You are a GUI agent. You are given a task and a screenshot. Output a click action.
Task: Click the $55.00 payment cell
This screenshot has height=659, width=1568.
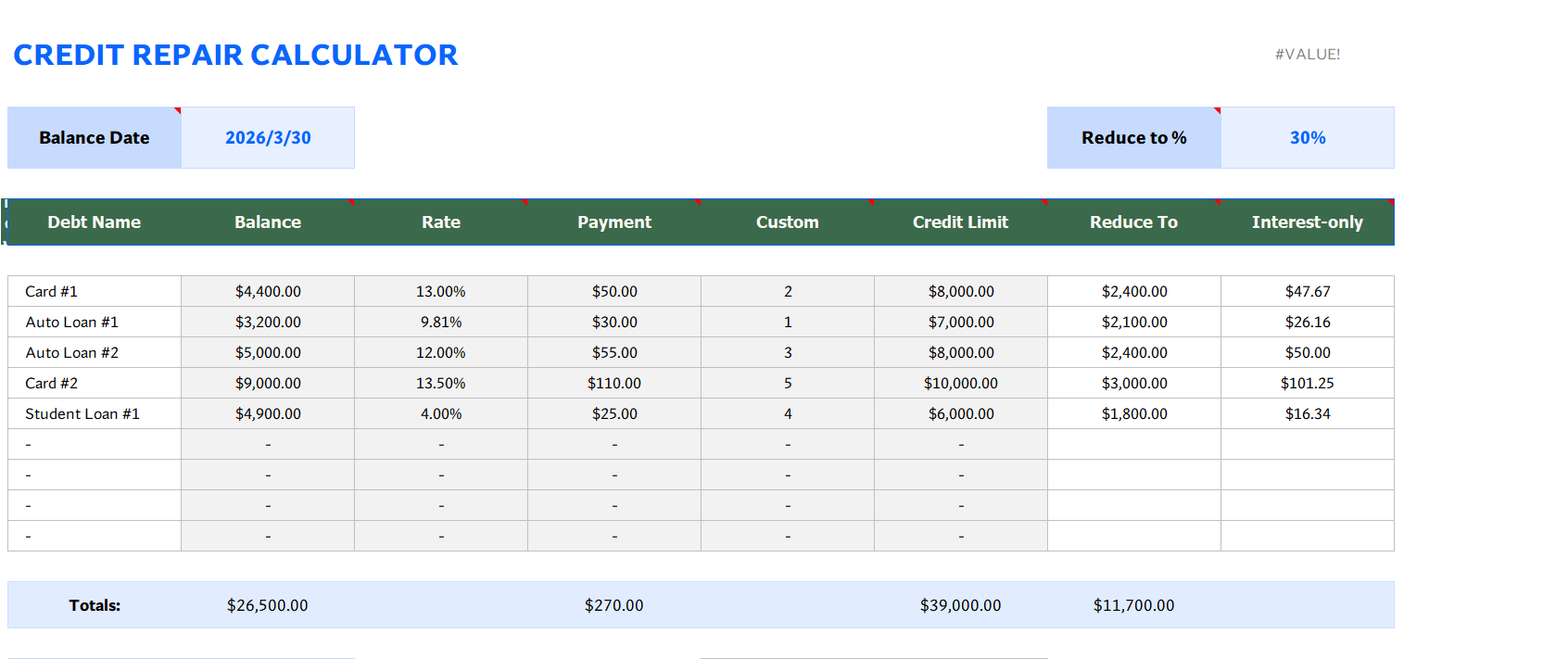[x=614, y=352]
